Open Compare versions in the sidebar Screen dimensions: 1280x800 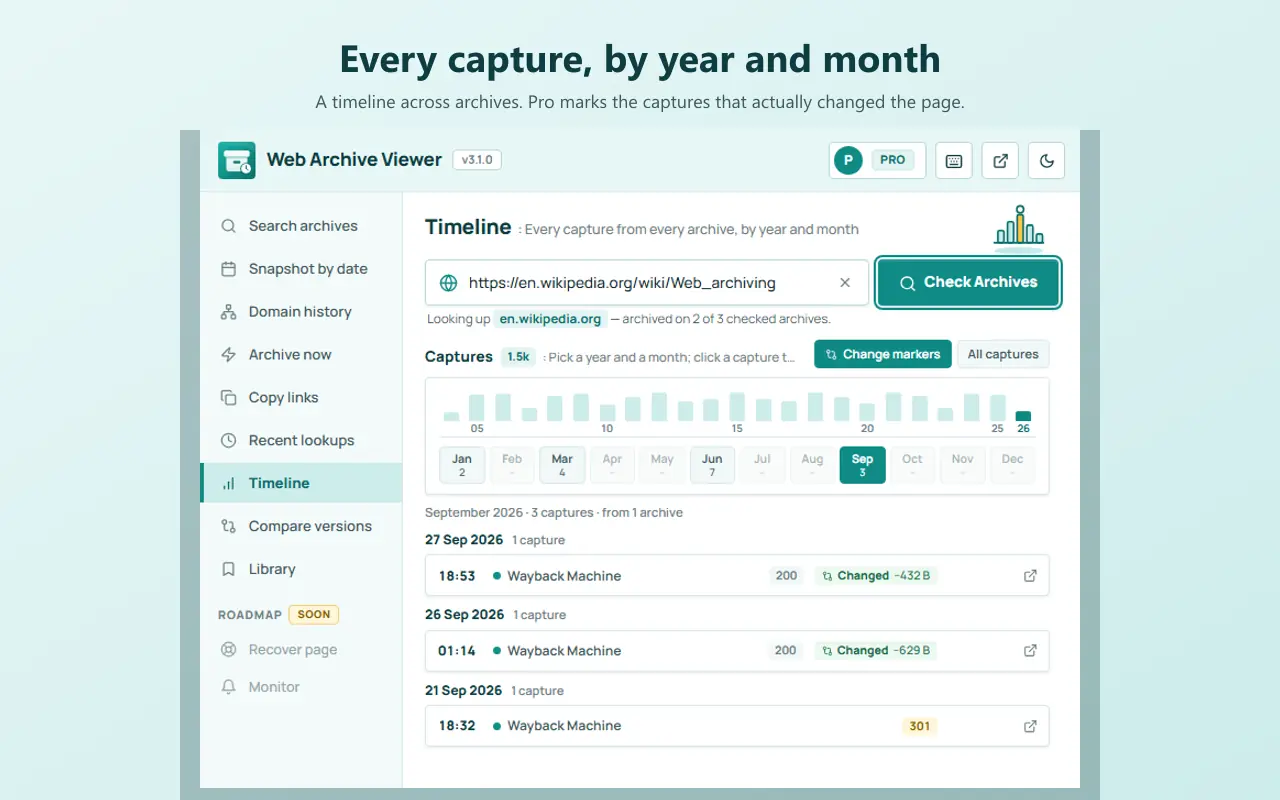[301, 526]
